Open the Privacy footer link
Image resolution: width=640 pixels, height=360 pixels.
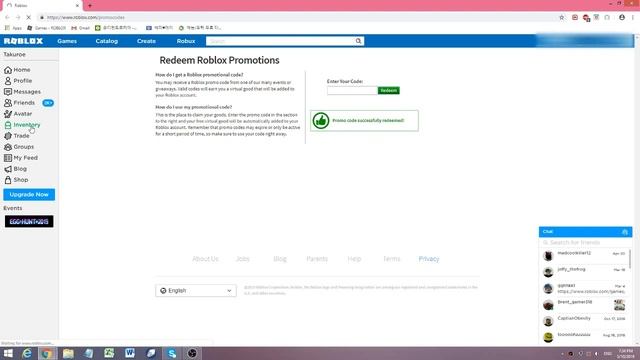pos(429,259)
